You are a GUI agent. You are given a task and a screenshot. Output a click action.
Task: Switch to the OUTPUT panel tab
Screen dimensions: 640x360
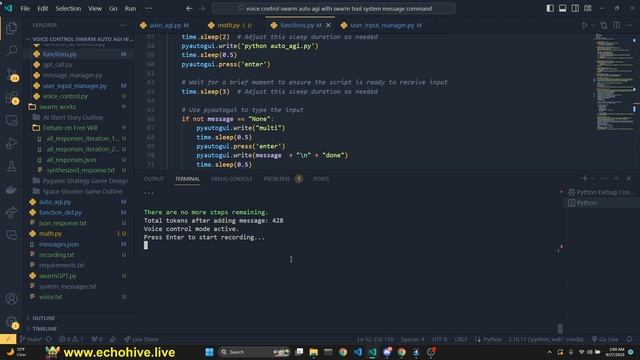153,179
